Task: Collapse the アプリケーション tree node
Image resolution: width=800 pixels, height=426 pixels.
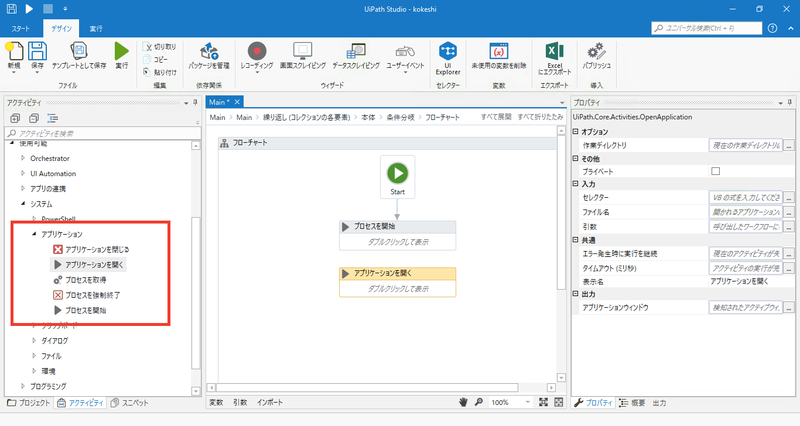Action: click(34, 234)
